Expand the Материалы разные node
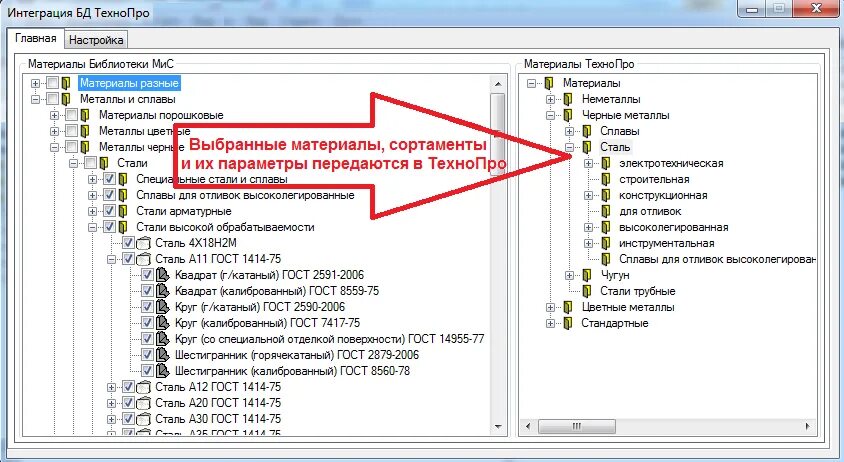 [x=36, y=83]
